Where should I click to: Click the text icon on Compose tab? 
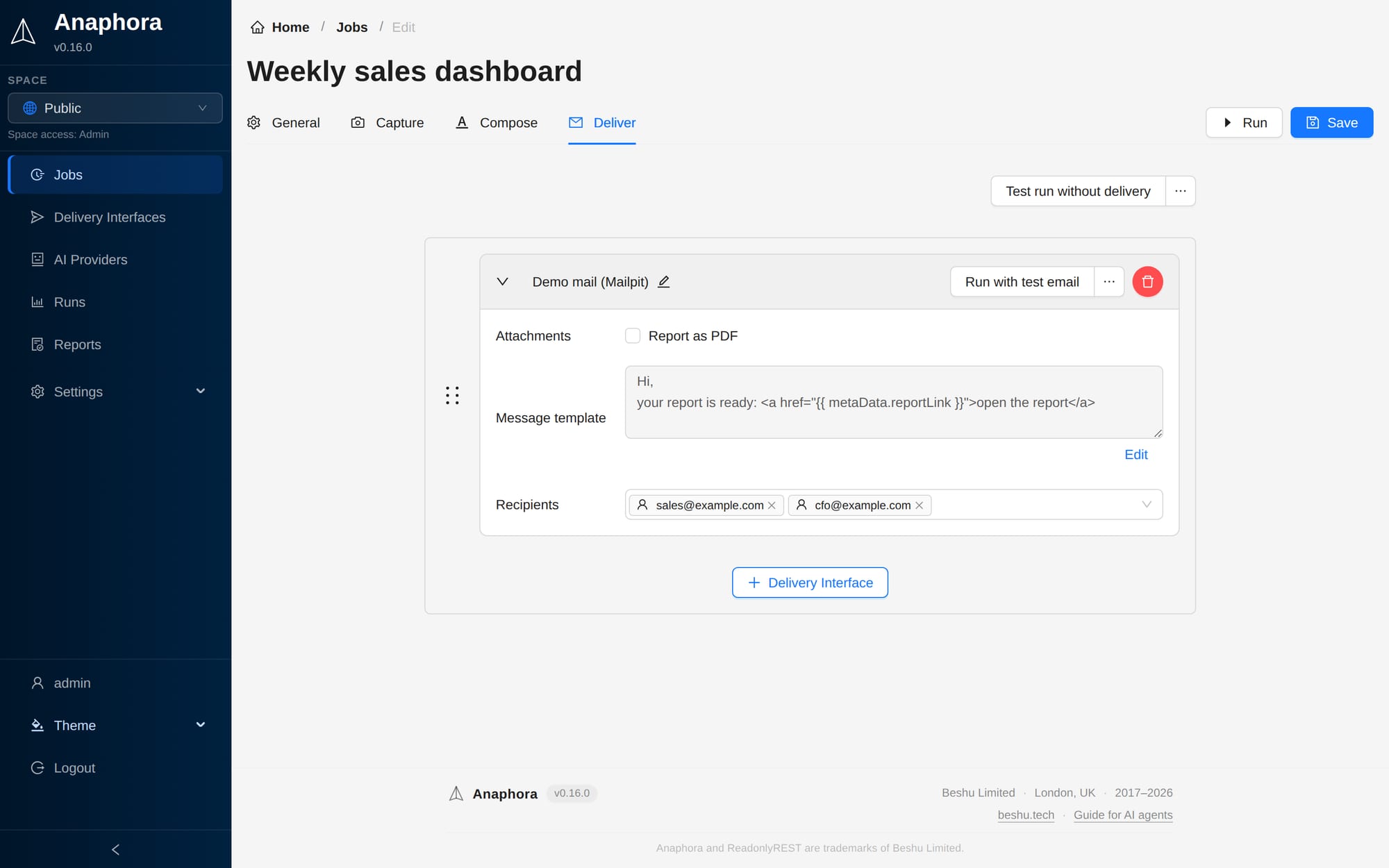pos(462,123)
